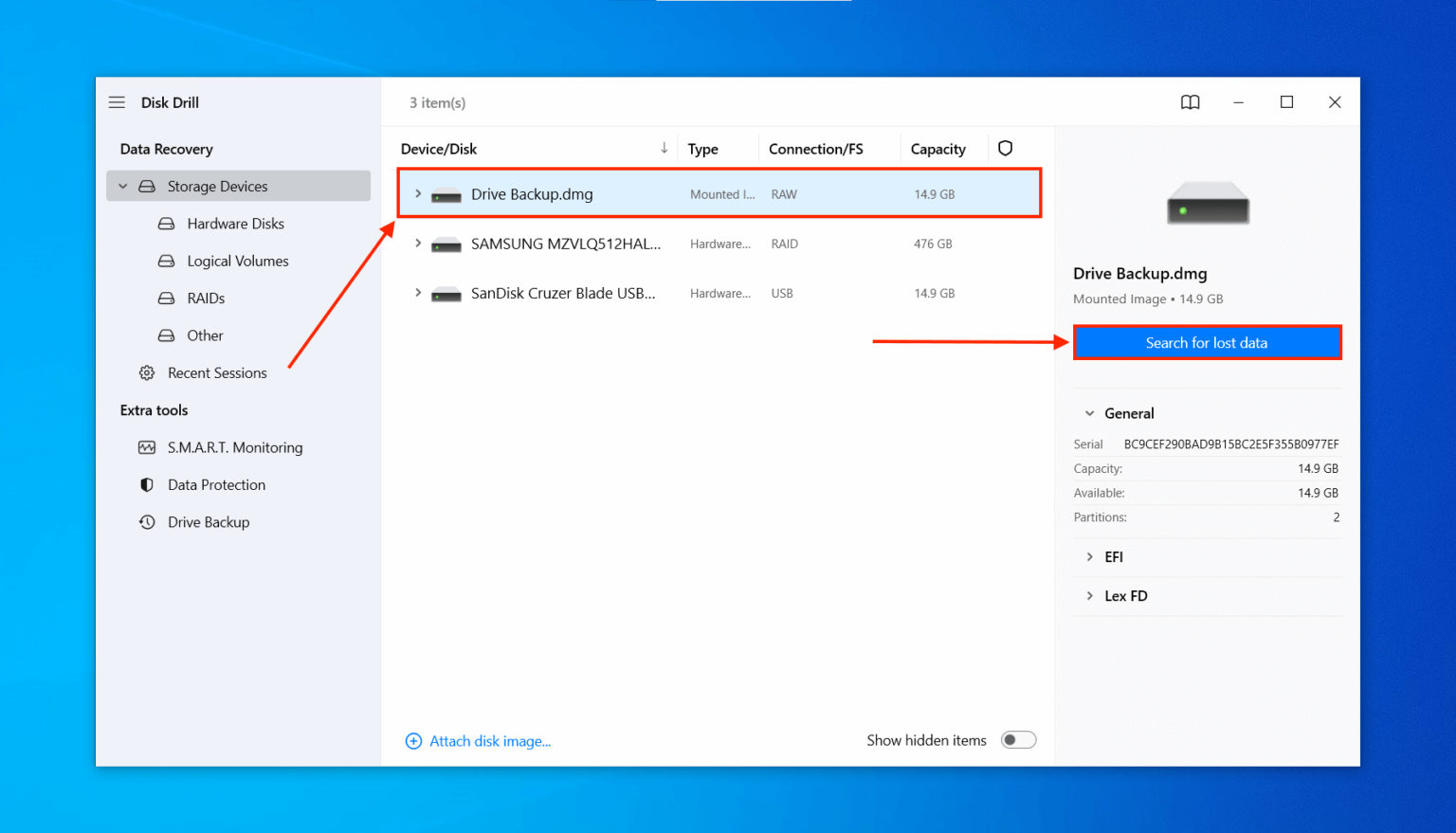The image size is (1456, 833).
Task: Open the S.M.A.R.T. Monitoring tool
Action: [235, 446]
